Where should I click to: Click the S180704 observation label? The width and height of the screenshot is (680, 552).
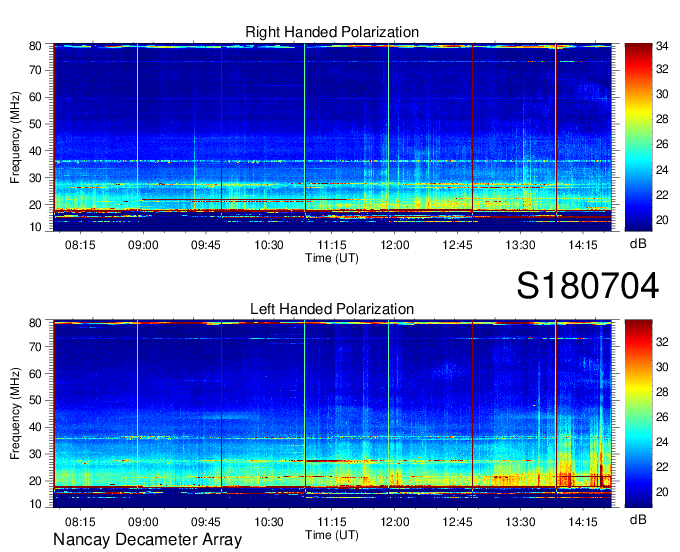(x=588, y=286)
